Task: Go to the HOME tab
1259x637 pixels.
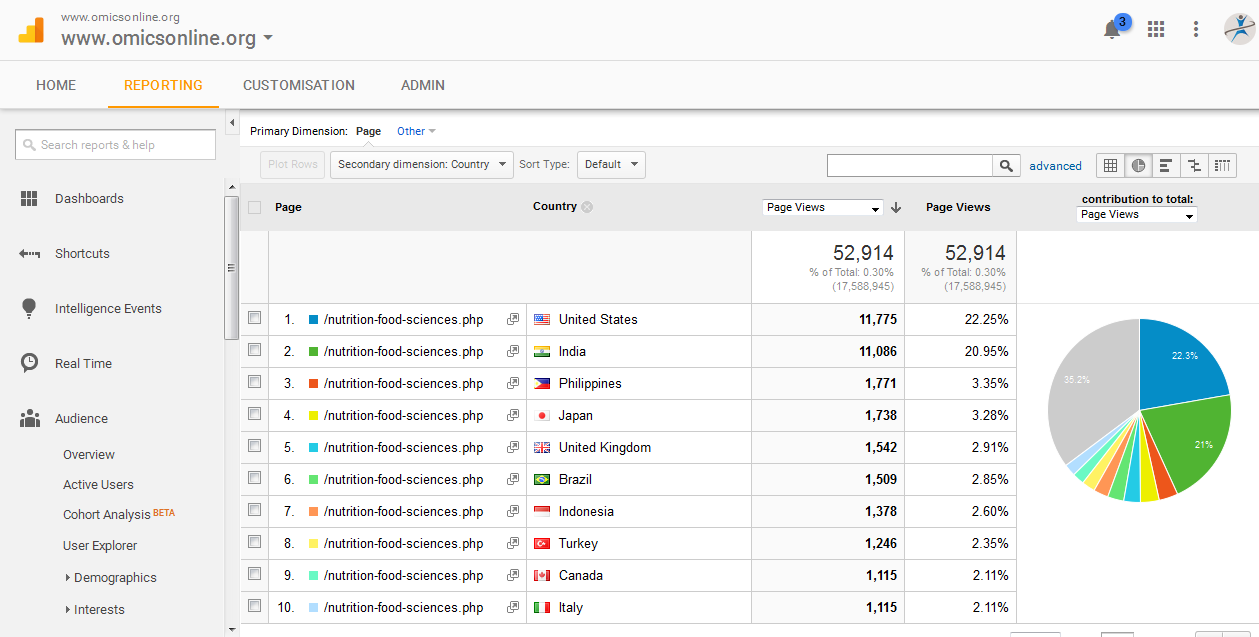Action: coord(56,85)
